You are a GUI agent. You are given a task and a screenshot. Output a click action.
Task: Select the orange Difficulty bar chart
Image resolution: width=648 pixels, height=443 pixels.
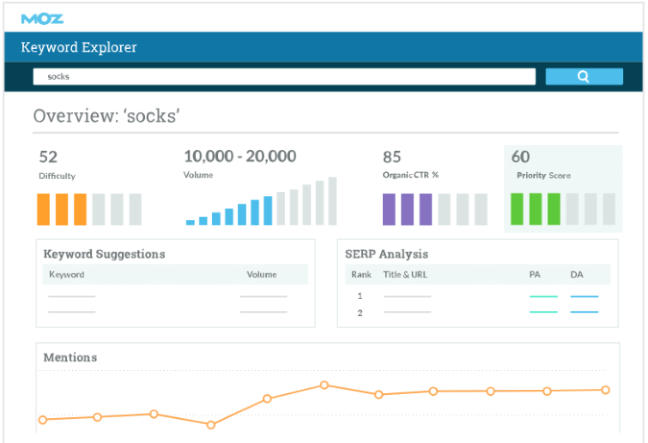[x=89, y=208]
